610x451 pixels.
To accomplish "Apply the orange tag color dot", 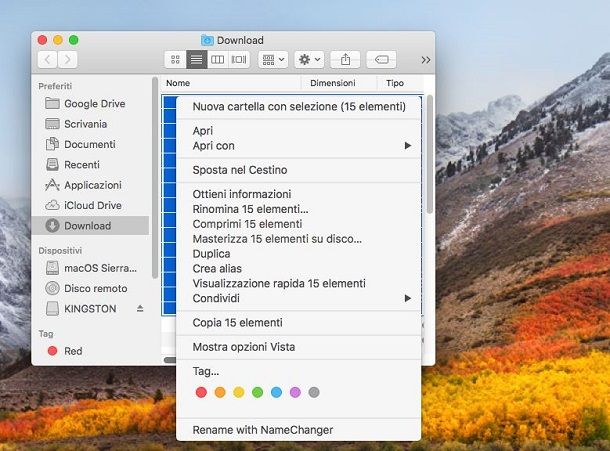I will click(220, 392).
